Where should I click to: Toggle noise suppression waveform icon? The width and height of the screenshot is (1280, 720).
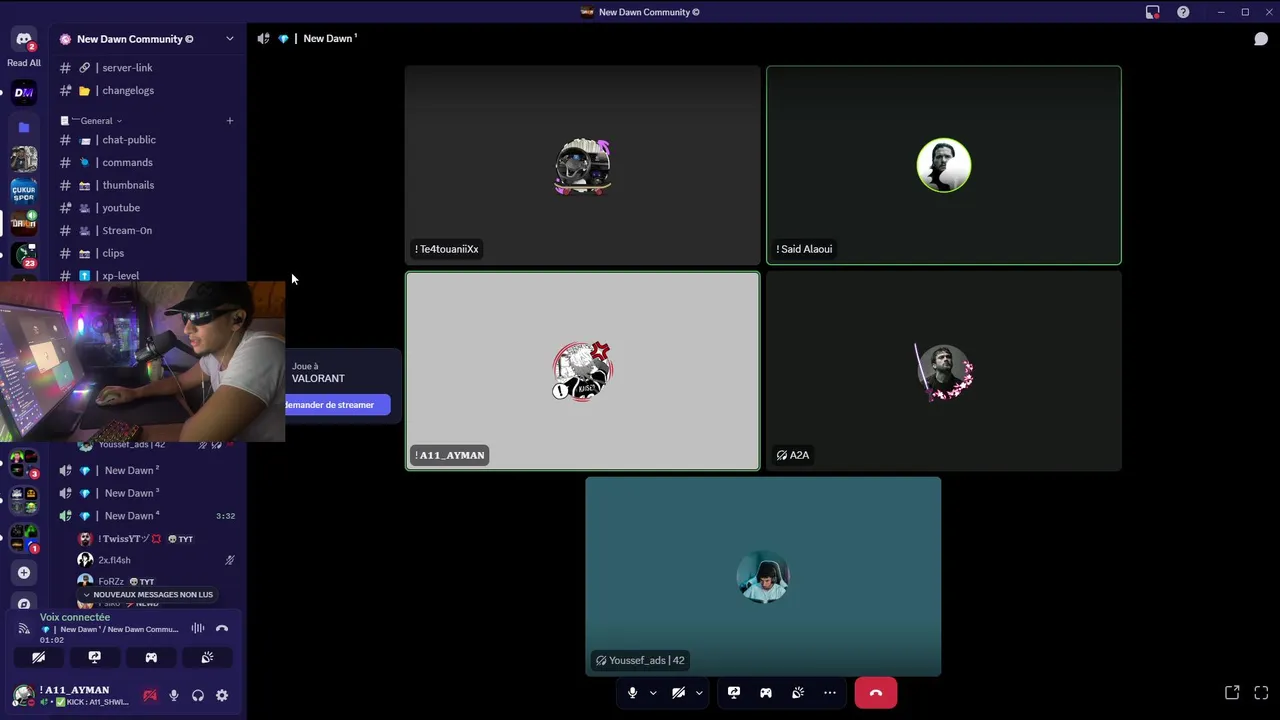click(x=198, y=629)
